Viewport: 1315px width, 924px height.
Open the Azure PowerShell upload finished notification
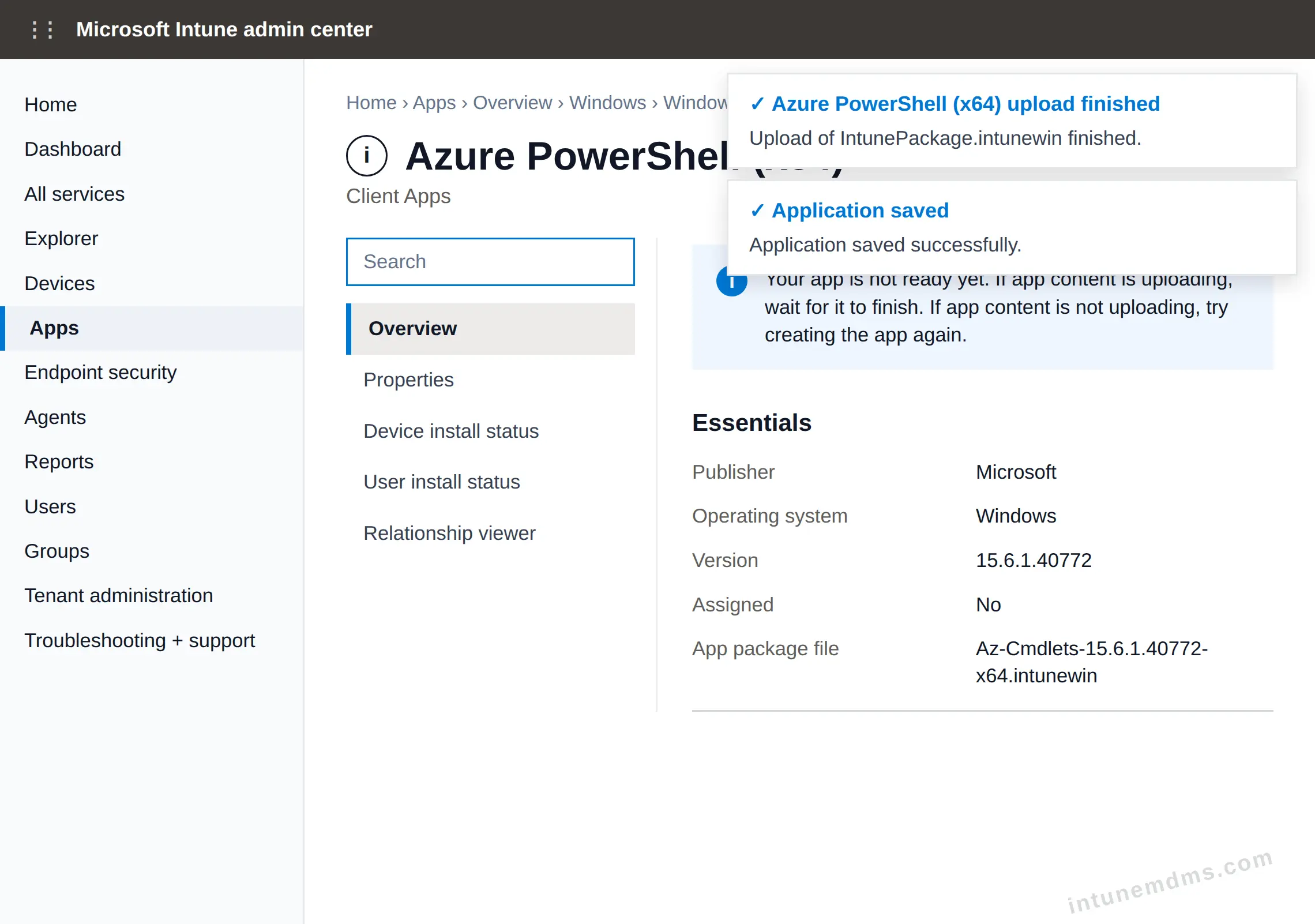(1012, 121)
